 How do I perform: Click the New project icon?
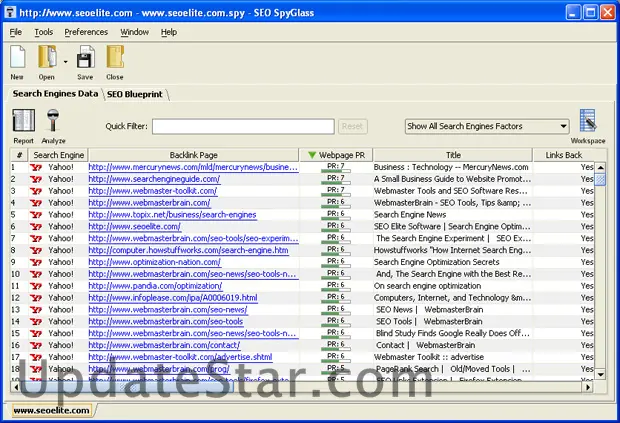click(x=17, y=59)
